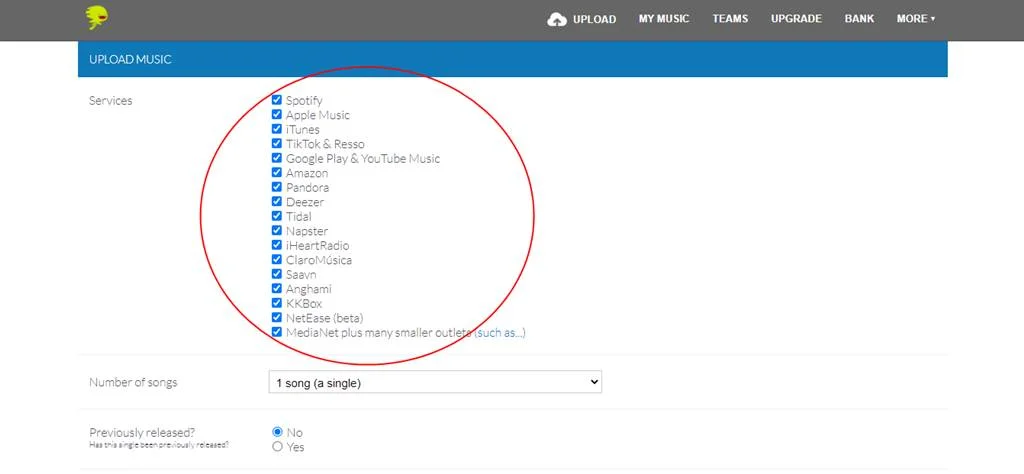Click the Services label
The image size is (1024, 474).
tap(110, 101)
